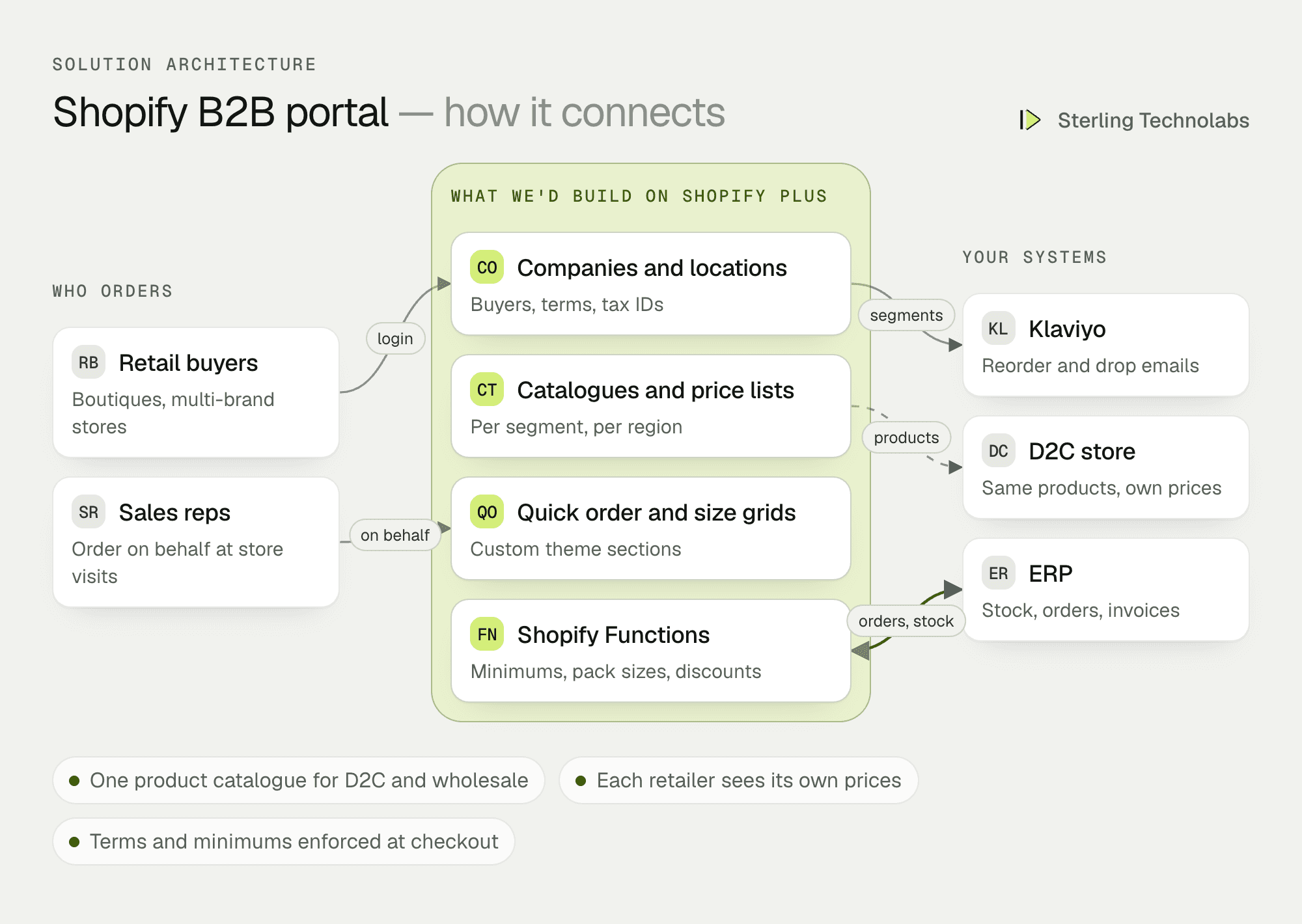Screen dimensions: 1302x924
Task: Click 'Custom theme sections' text
Action: [575, 549]
